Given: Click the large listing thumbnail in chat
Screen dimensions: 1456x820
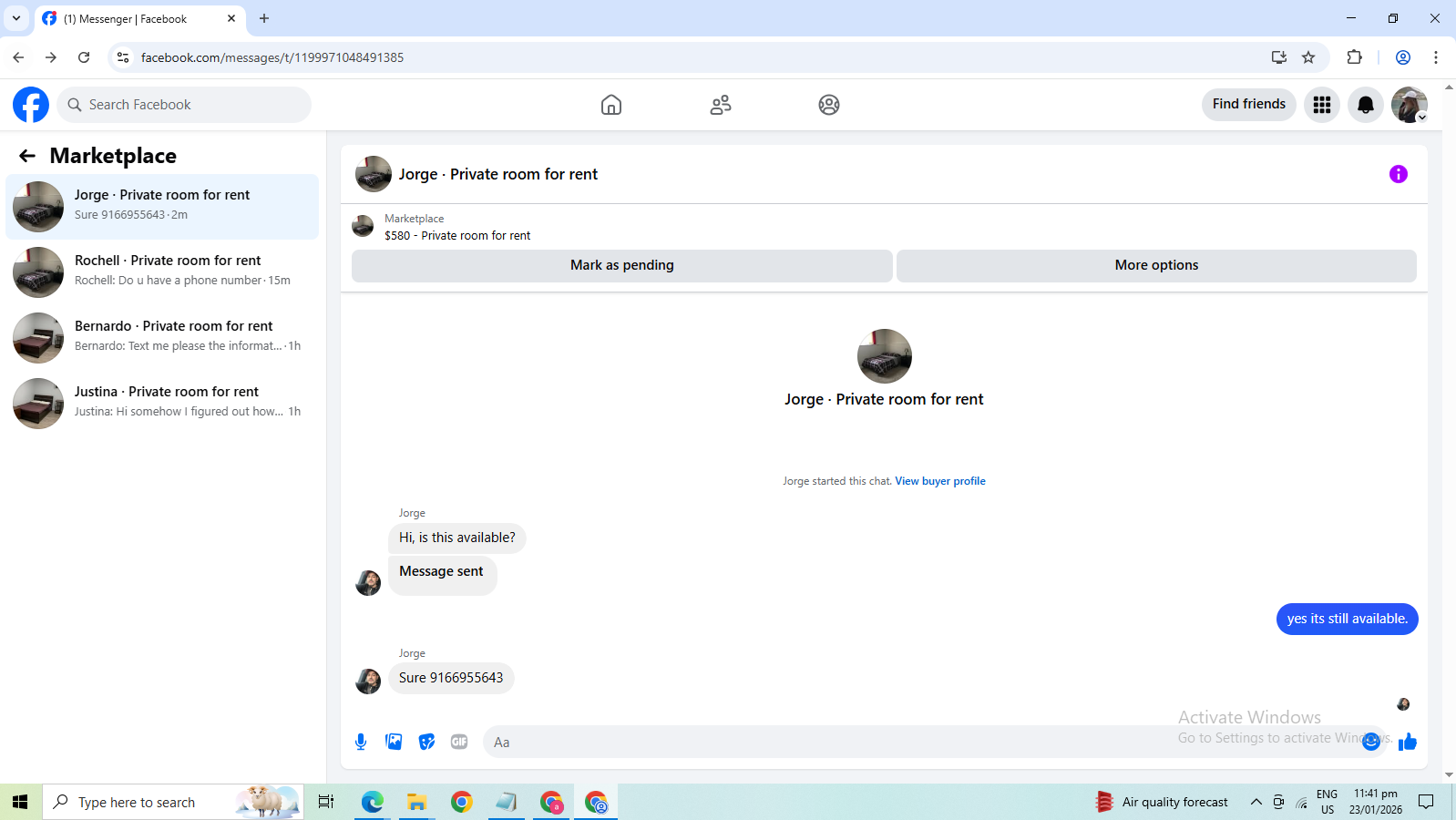Looking at the screenshot, I should 885,356.
